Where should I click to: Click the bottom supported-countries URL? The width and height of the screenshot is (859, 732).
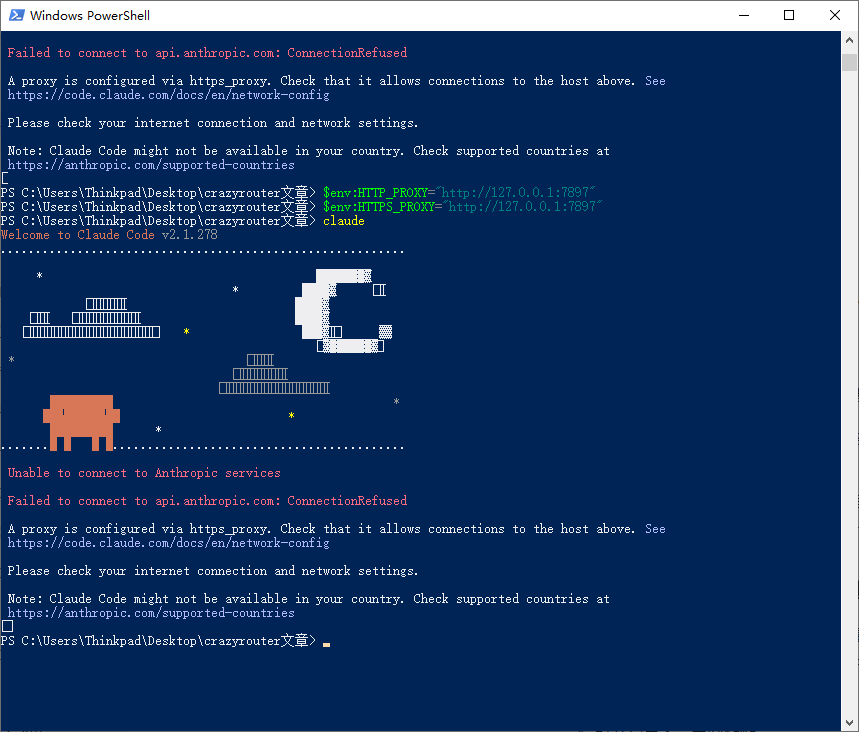point(151,613)
